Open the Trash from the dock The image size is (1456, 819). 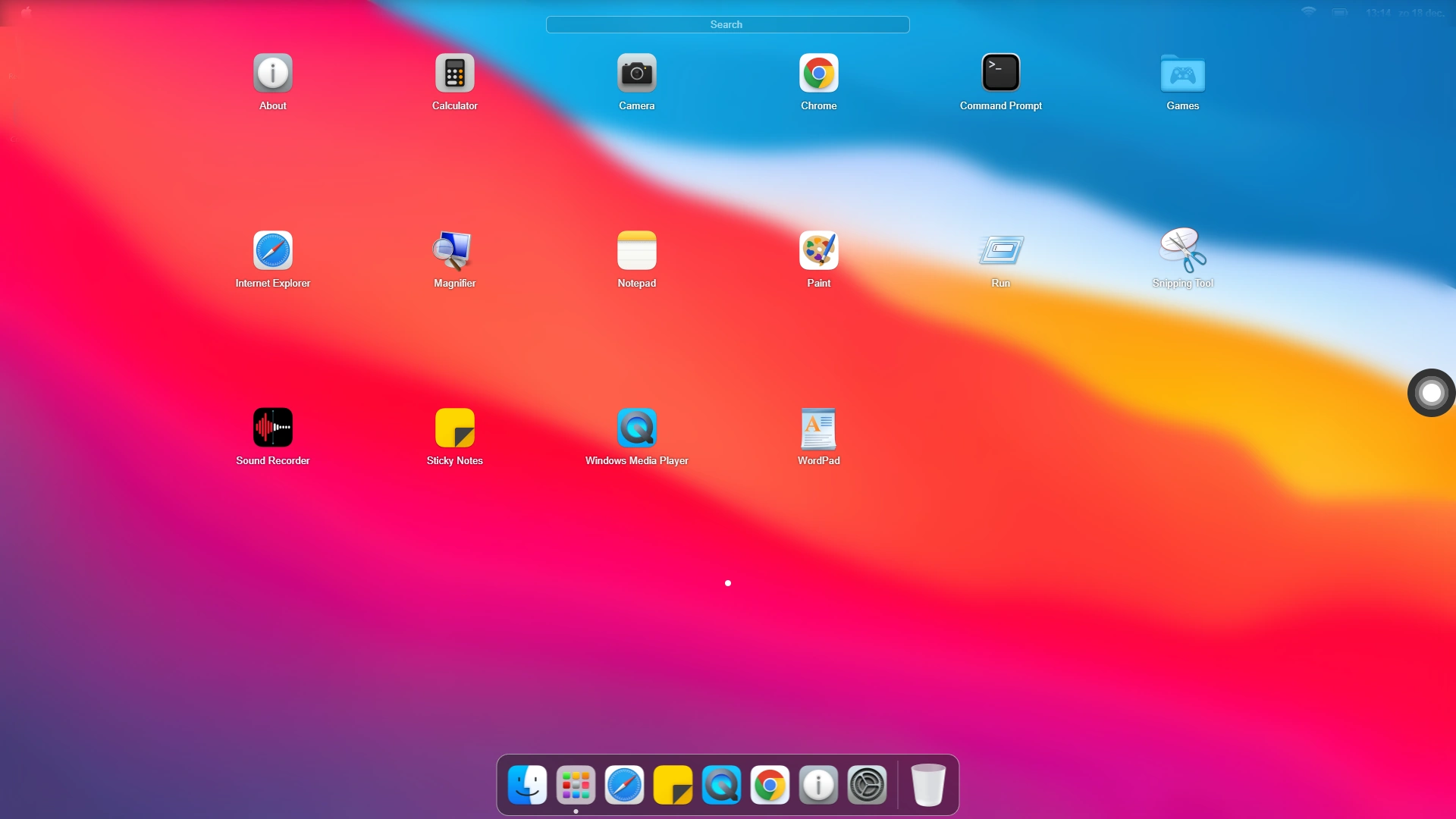(928, 785)
